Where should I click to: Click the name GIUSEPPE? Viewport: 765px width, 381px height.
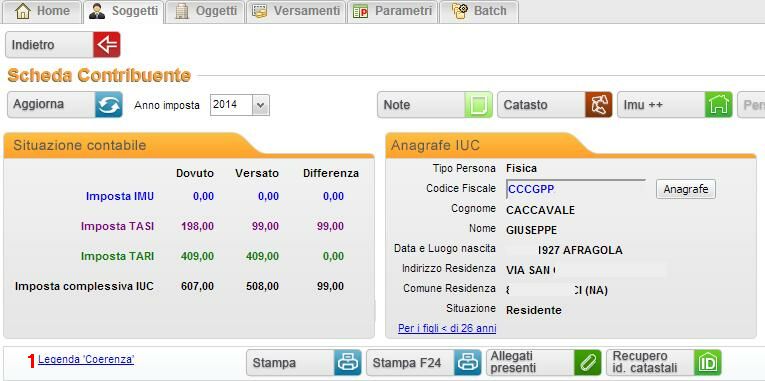pyautogui.click(x=531, y=230)
